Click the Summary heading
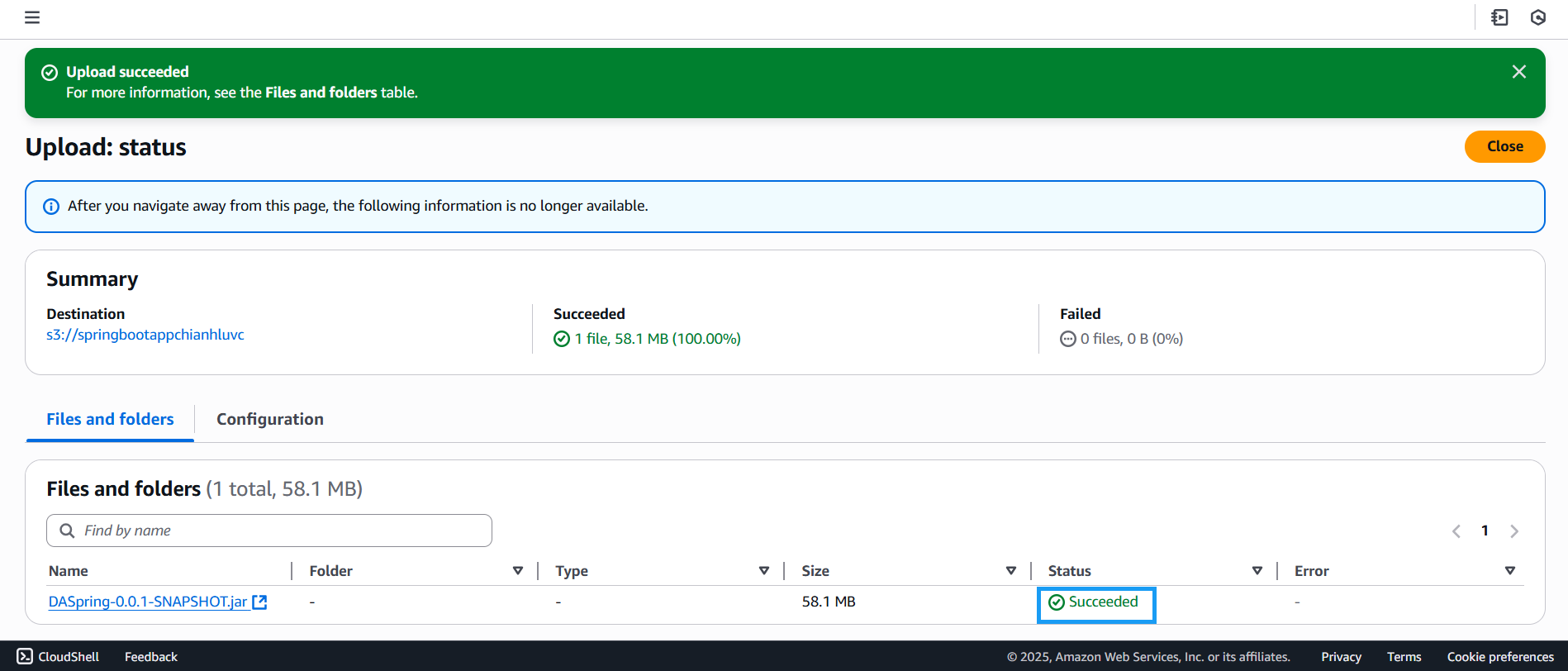Screen dimensions: 1568x671 (93, 279)
